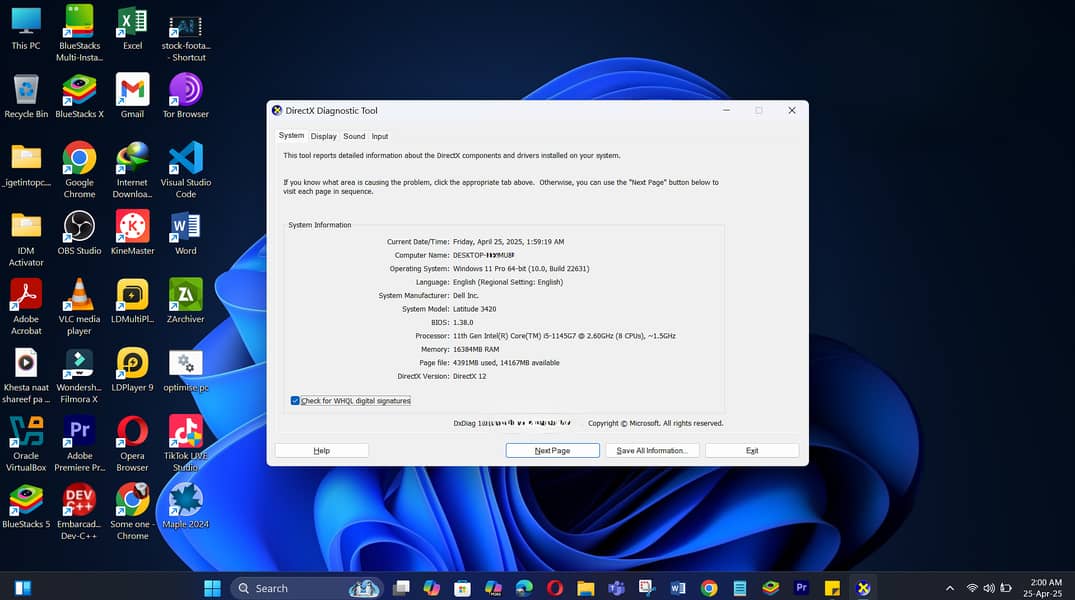The image size is (1075, 600).
Task: Launch Visual Studio Code
Action: tap(185, 170)
